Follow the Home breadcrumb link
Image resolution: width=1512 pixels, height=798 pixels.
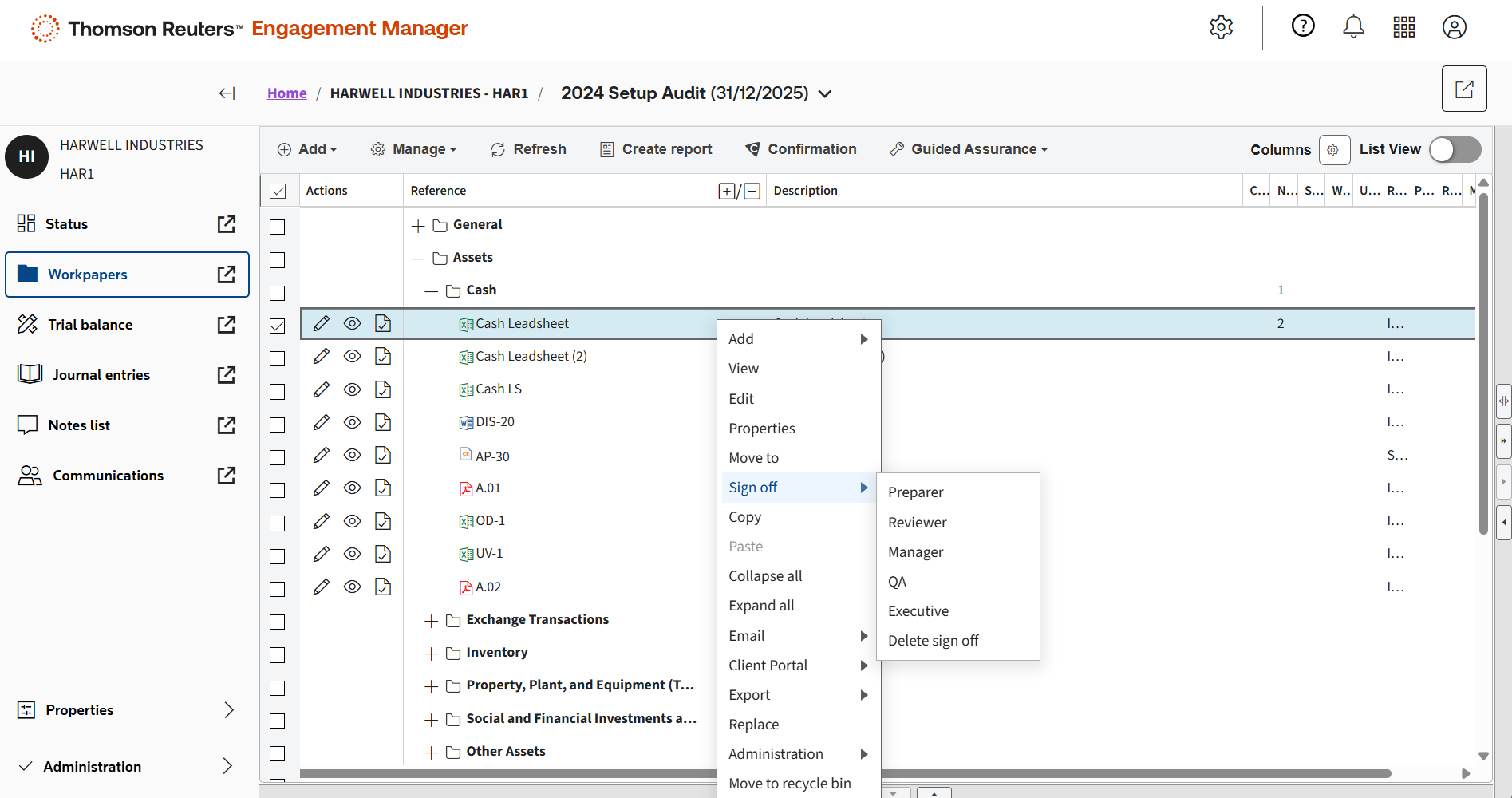(286, 93)
